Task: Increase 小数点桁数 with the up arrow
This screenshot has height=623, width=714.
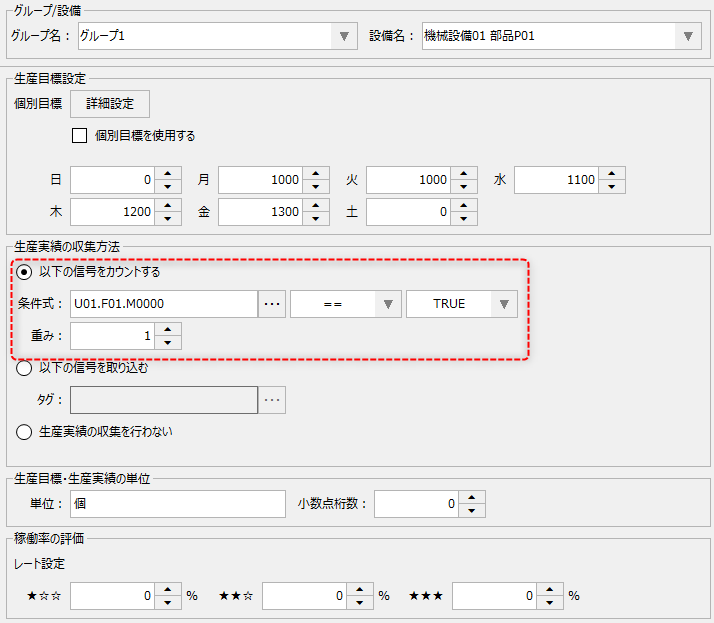Action: [x=473, y=496]
